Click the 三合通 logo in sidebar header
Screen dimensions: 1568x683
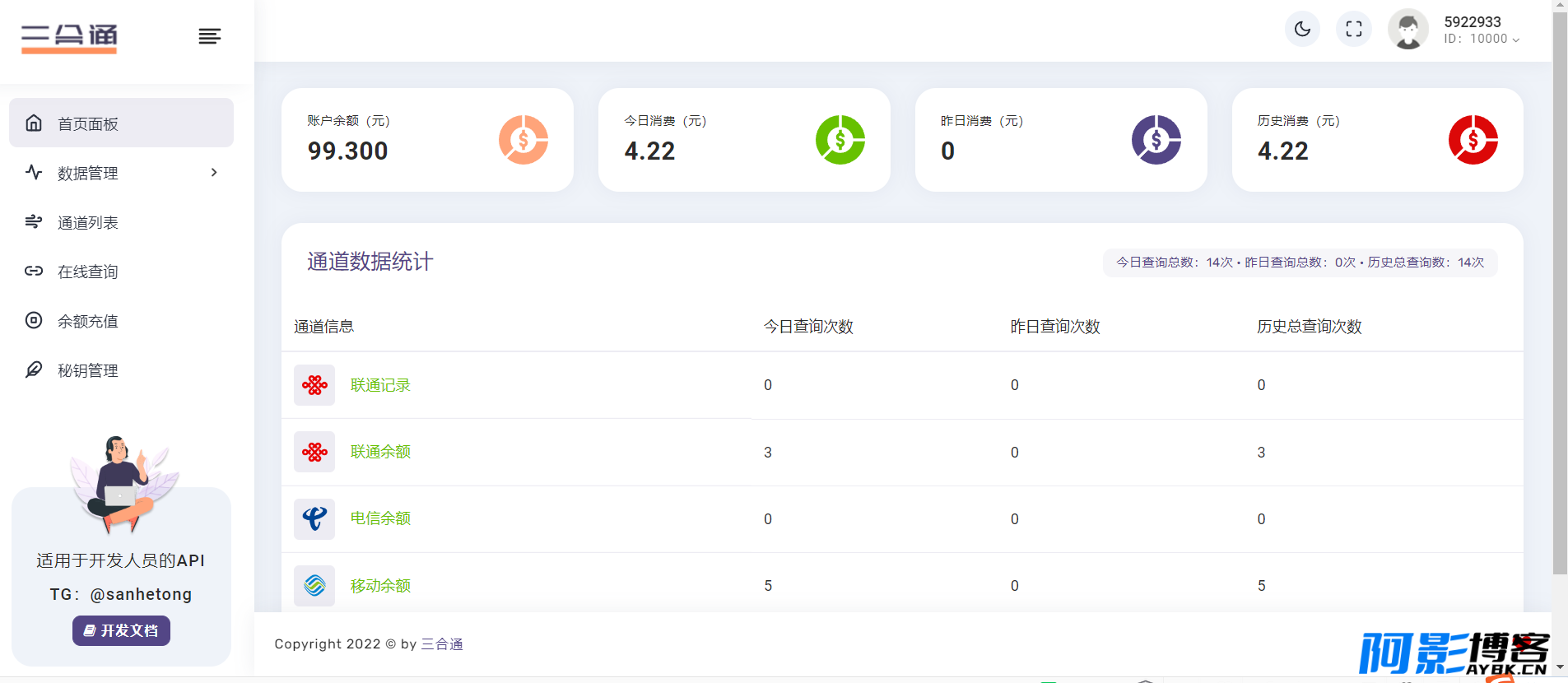pyautogui.click(x=69, y=38)
